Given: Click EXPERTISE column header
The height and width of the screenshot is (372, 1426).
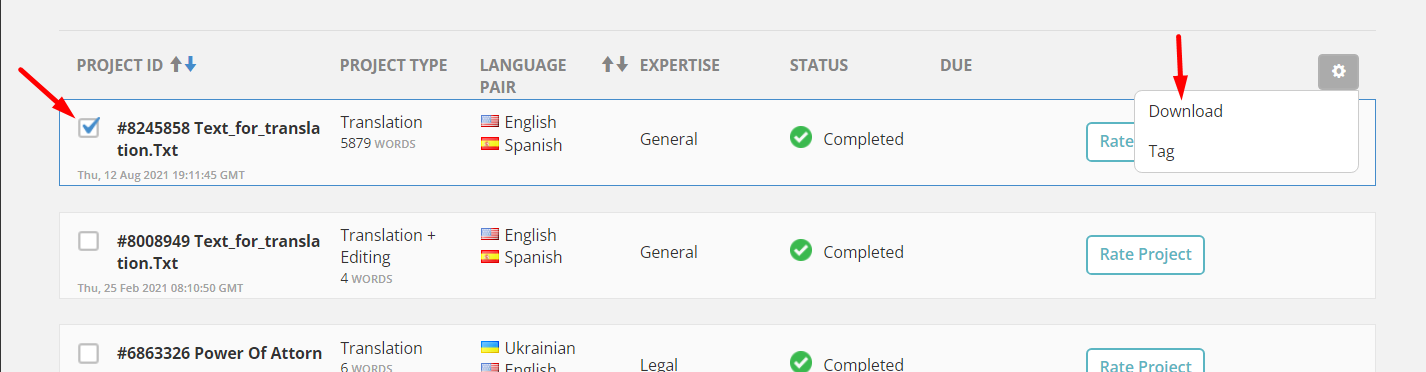Looking at the screenshot, I should pos(680,65).
